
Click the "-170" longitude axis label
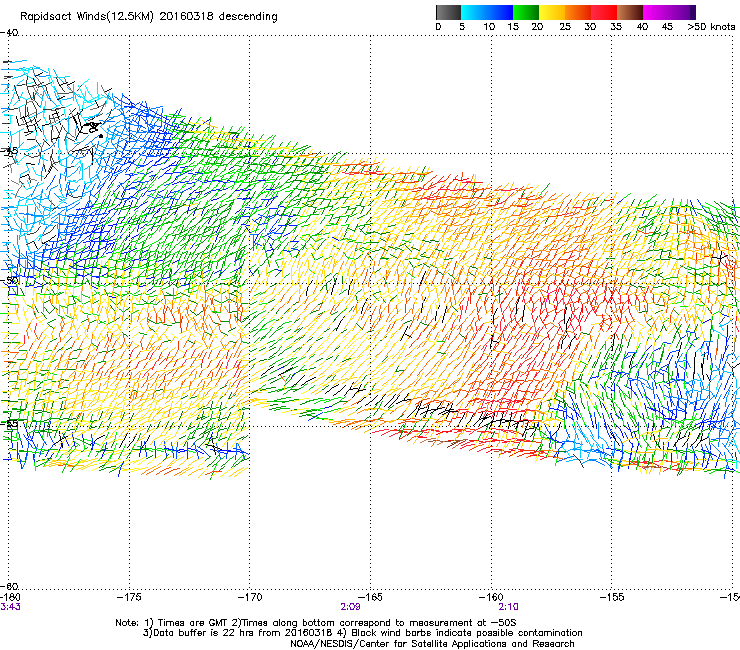click(249, 597)
